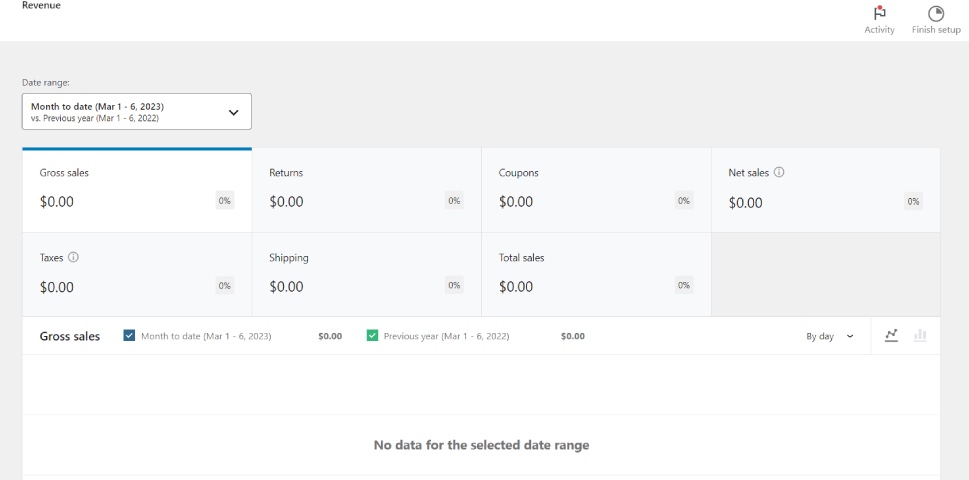969x480 pixels.
Task: Uncheck Previous year legend checkbox
Action: point(372,336)
